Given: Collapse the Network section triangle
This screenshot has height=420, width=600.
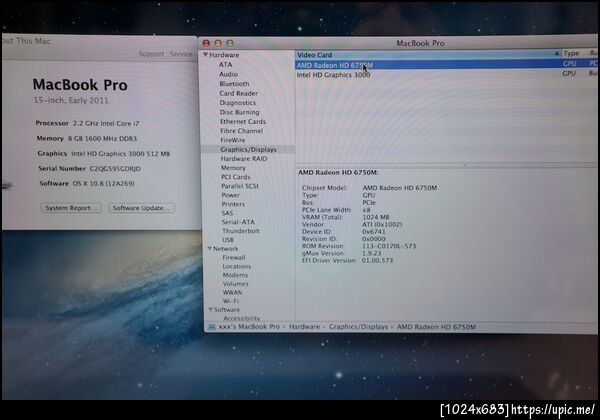Looking at the screenshot, I should 210,249.
